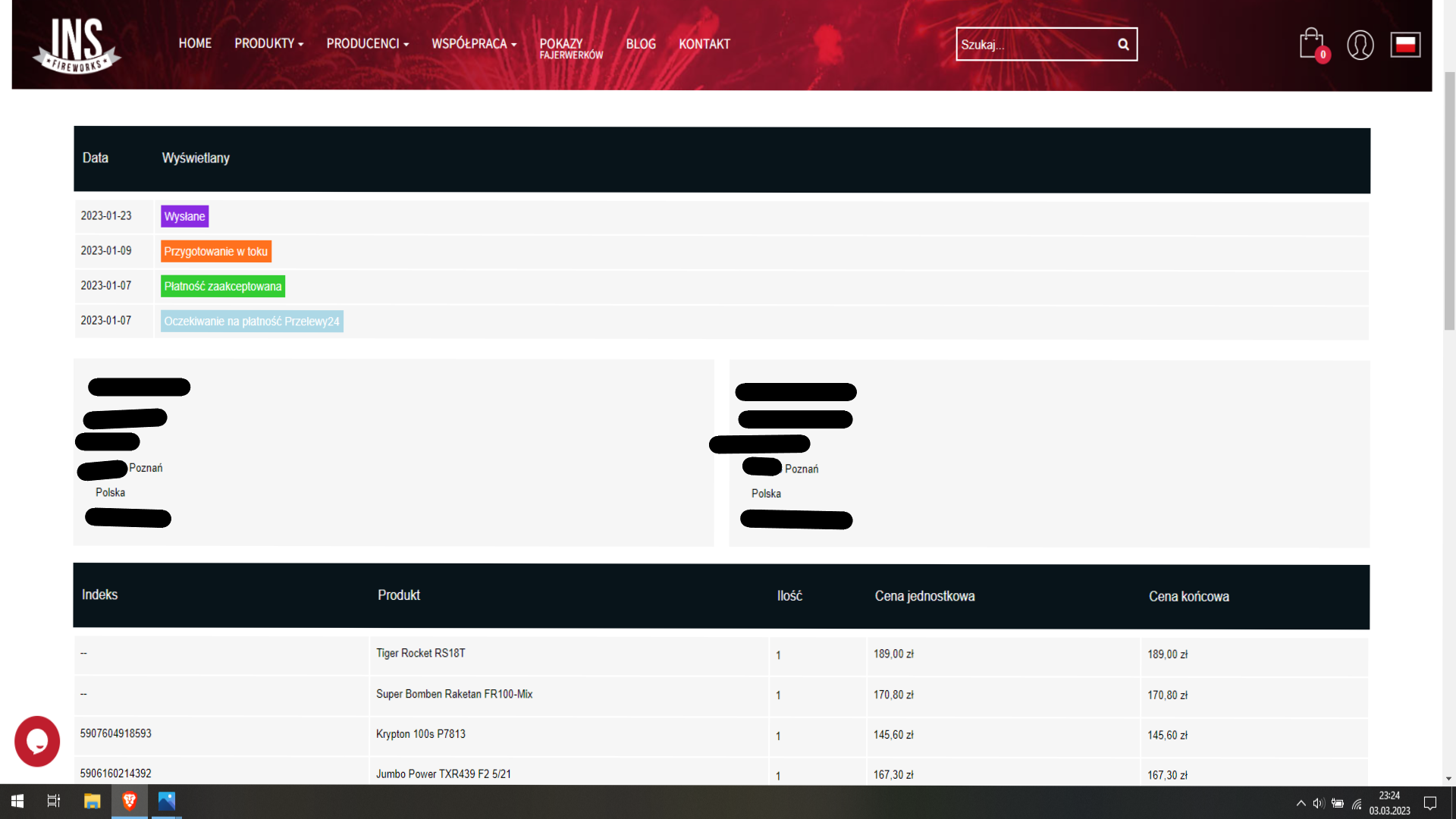Image resolution: width=1456 pixels, height=819 pixels.
Task: Go to the Home menu item
Action: (195, 44)
